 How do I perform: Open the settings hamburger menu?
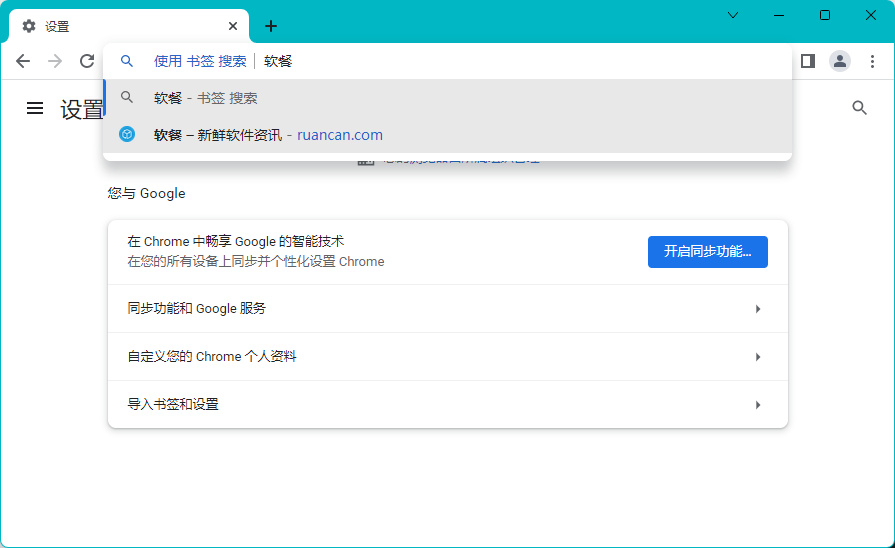pyautogui.click(x=35, y=108)
